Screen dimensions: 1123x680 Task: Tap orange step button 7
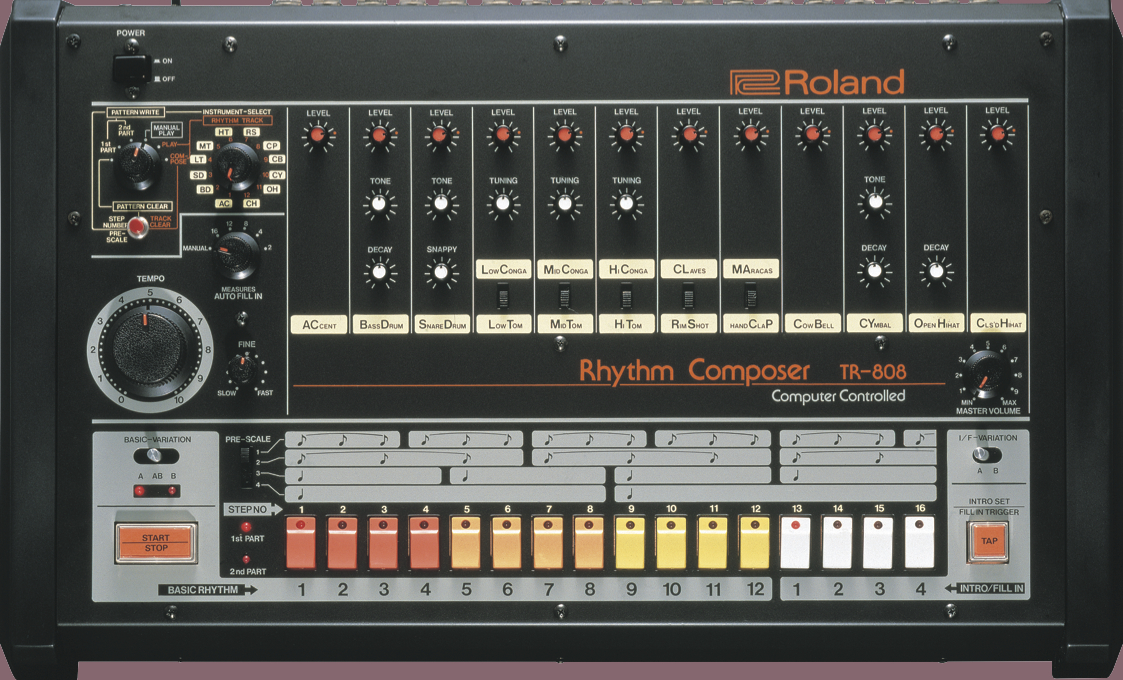[x=548, y=543]
